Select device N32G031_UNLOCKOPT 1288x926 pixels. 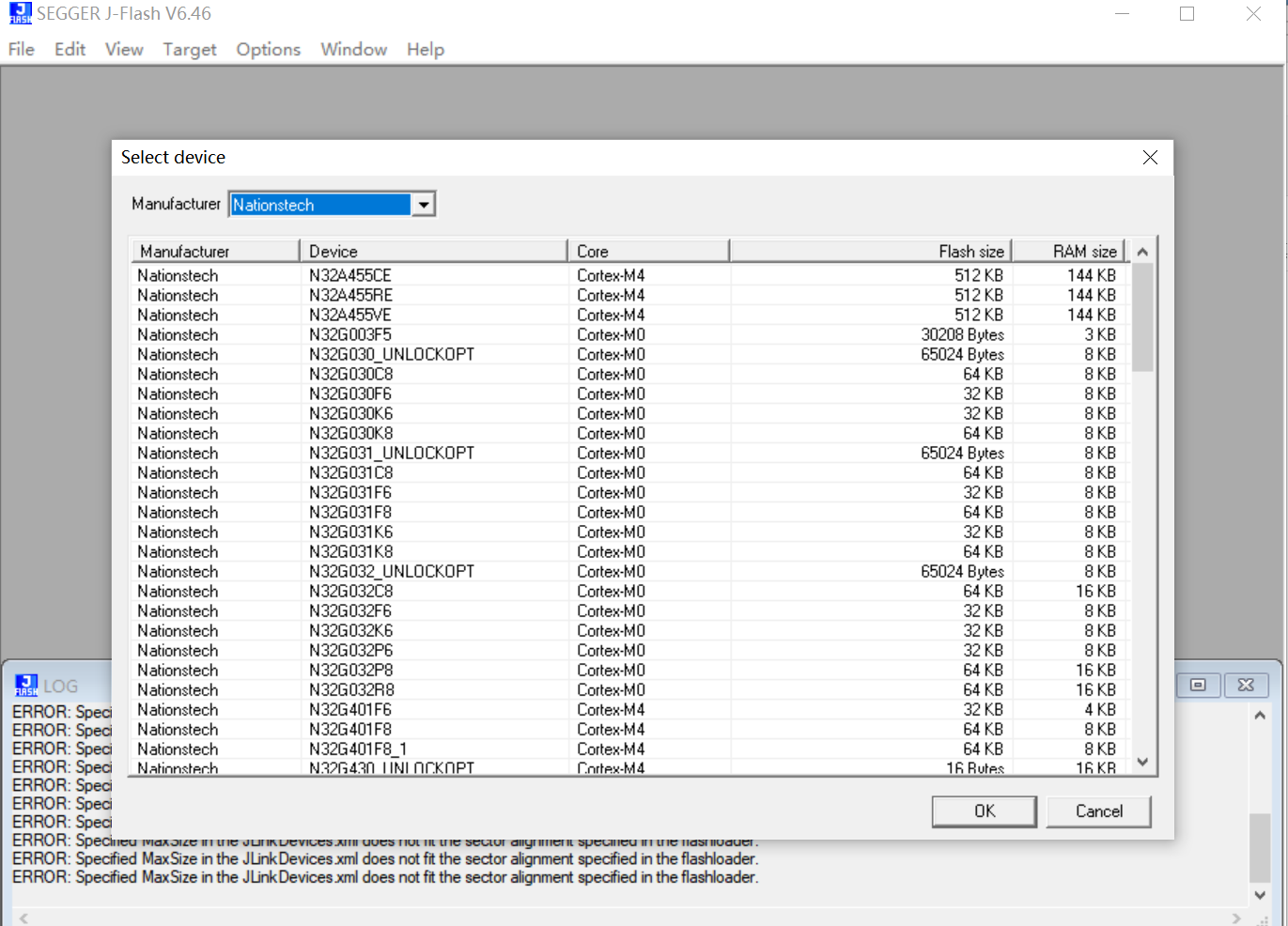(392, 453)
